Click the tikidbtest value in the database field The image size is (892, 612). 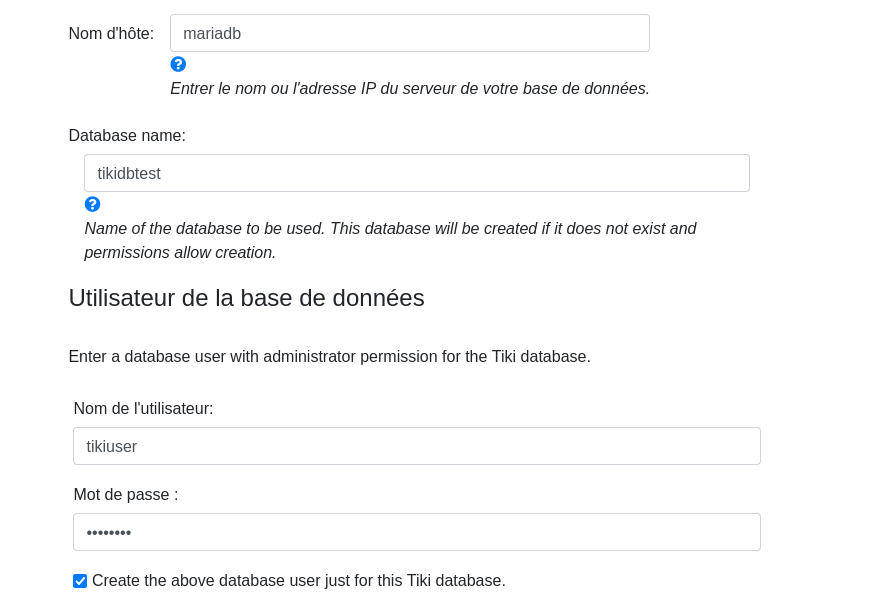[129, 173]
